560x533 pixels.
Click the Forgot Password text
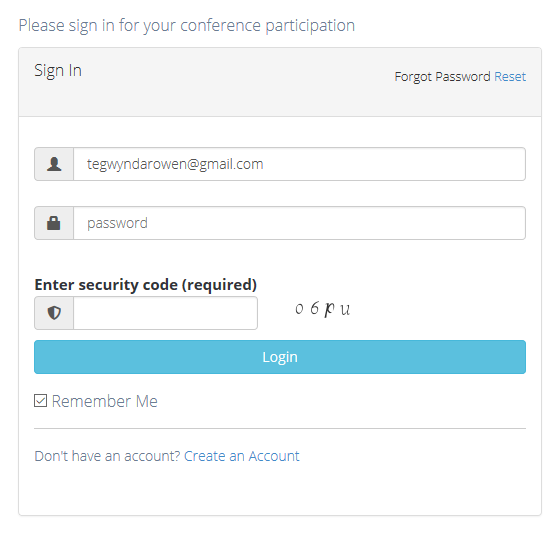[x=442, y=77]
